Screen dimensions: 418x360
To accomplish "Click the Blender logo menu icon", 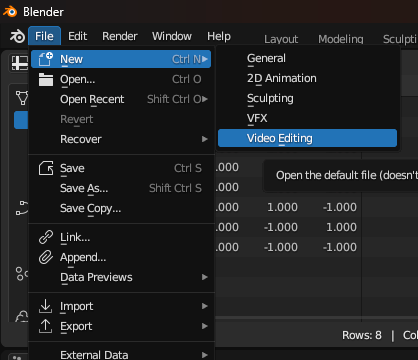I will [17, 36].
